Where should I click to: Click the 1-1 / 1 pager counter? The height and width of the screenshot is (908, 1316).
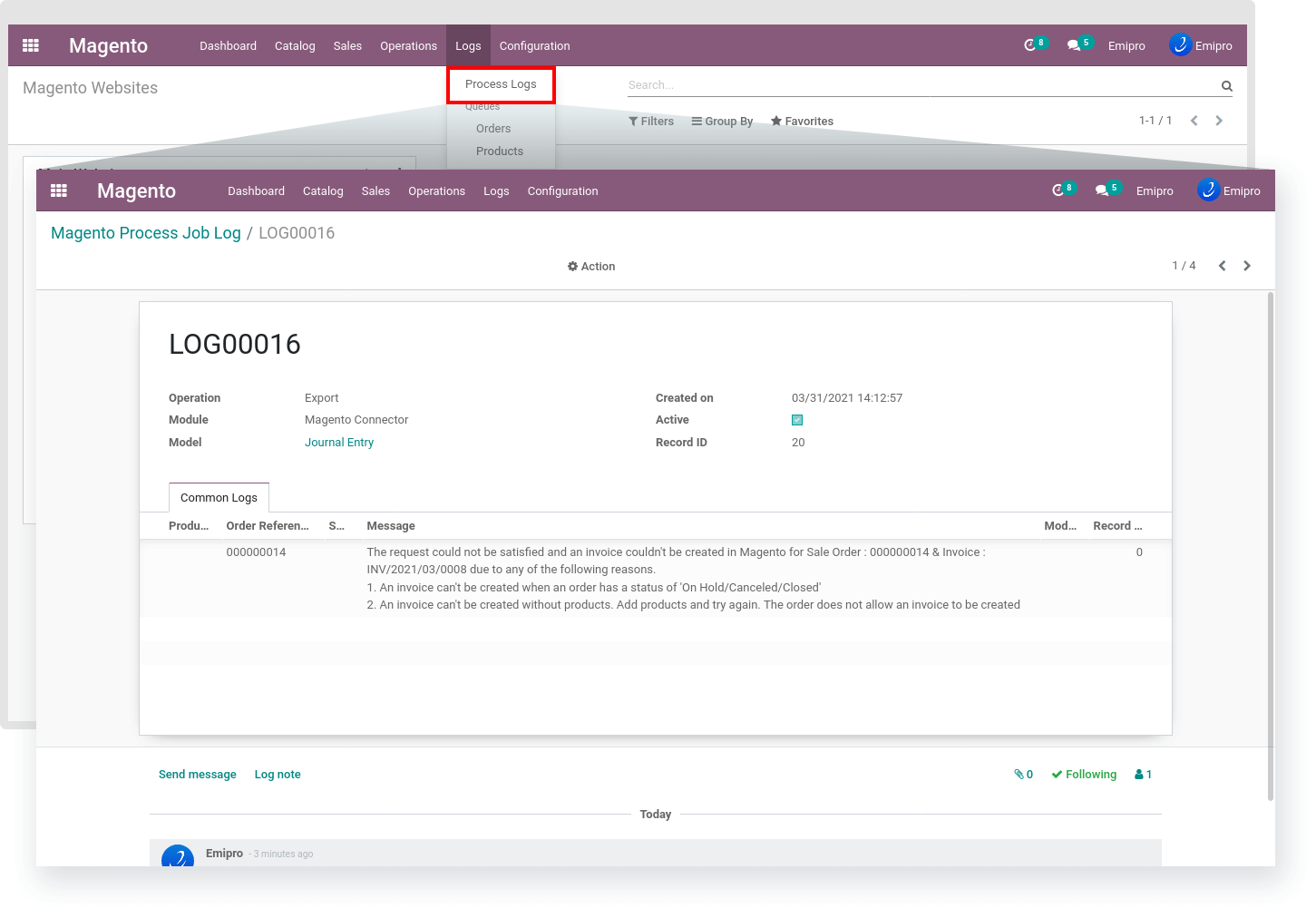[1155, 121]
